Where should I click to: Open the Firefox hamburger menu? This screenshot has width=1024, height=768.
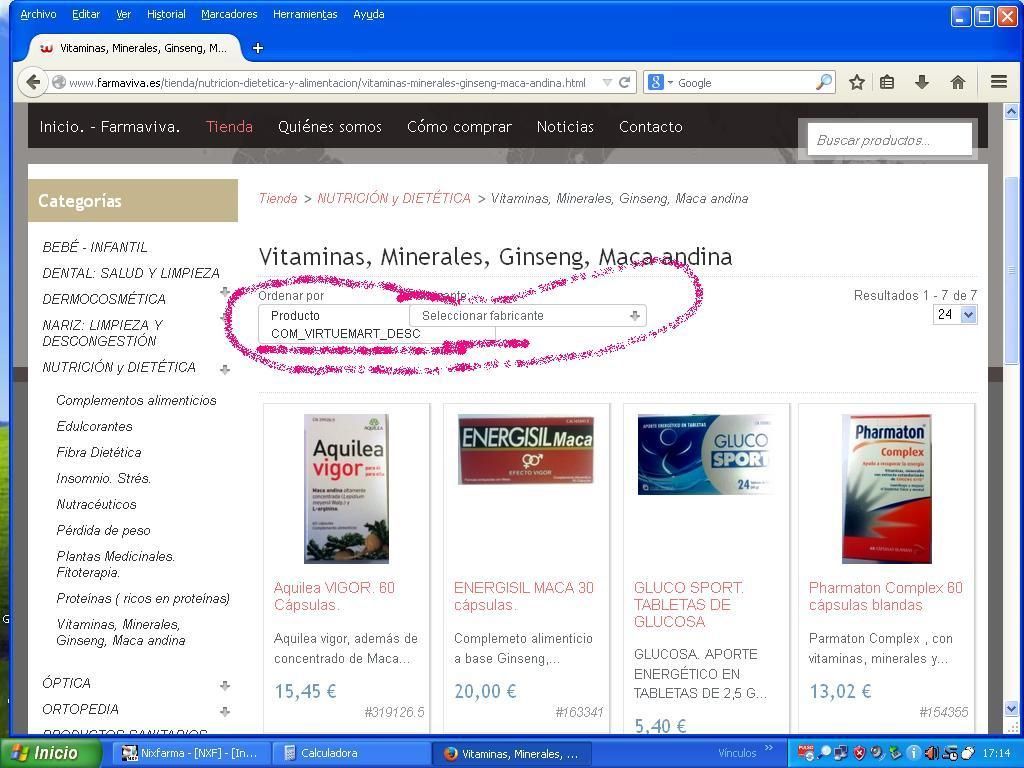pos(999,82)
